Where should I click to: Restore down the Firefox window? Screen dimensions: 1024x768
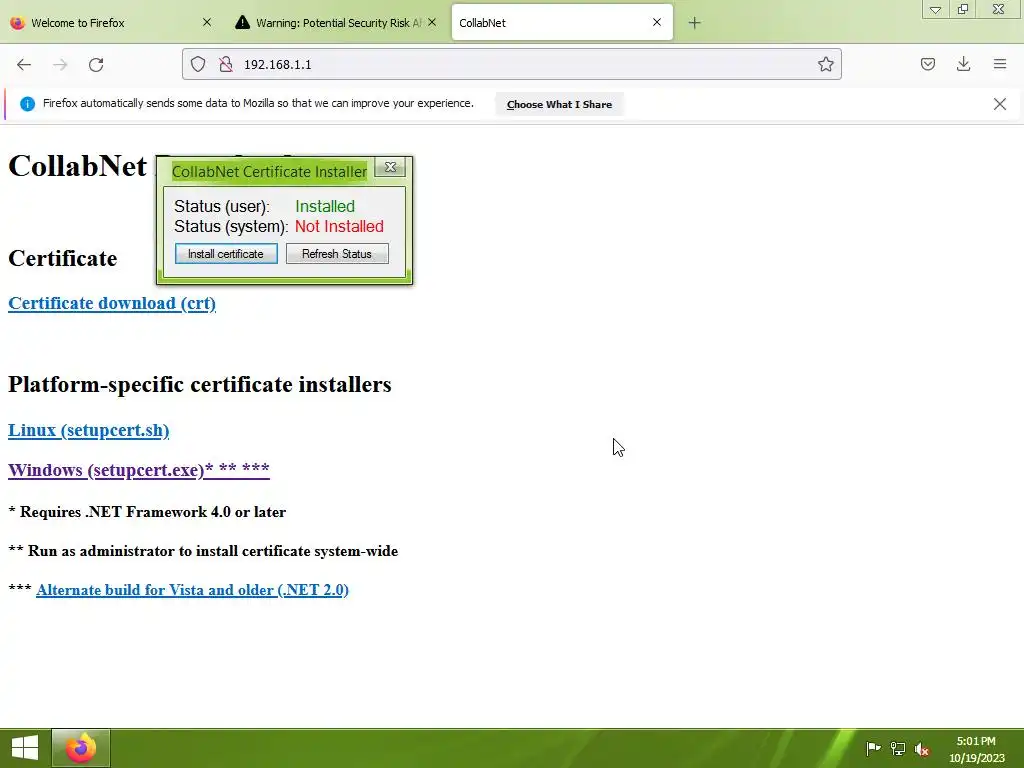(963, 9)
